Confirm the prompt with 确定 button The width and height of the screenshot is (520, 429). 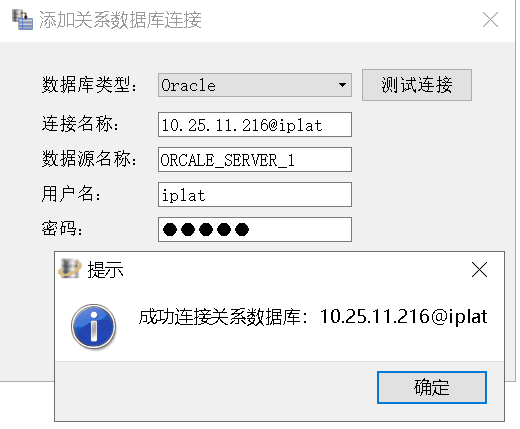click(x=432, y=387)
